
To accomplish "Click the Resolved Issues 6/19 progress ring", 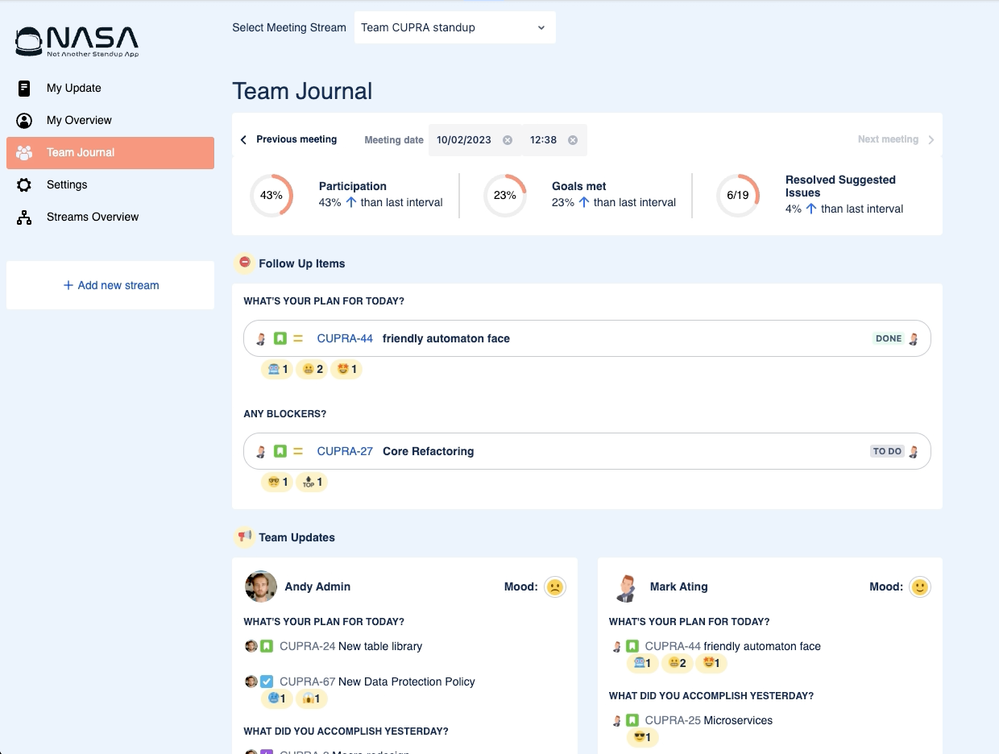I will click(x=738, y=195).
